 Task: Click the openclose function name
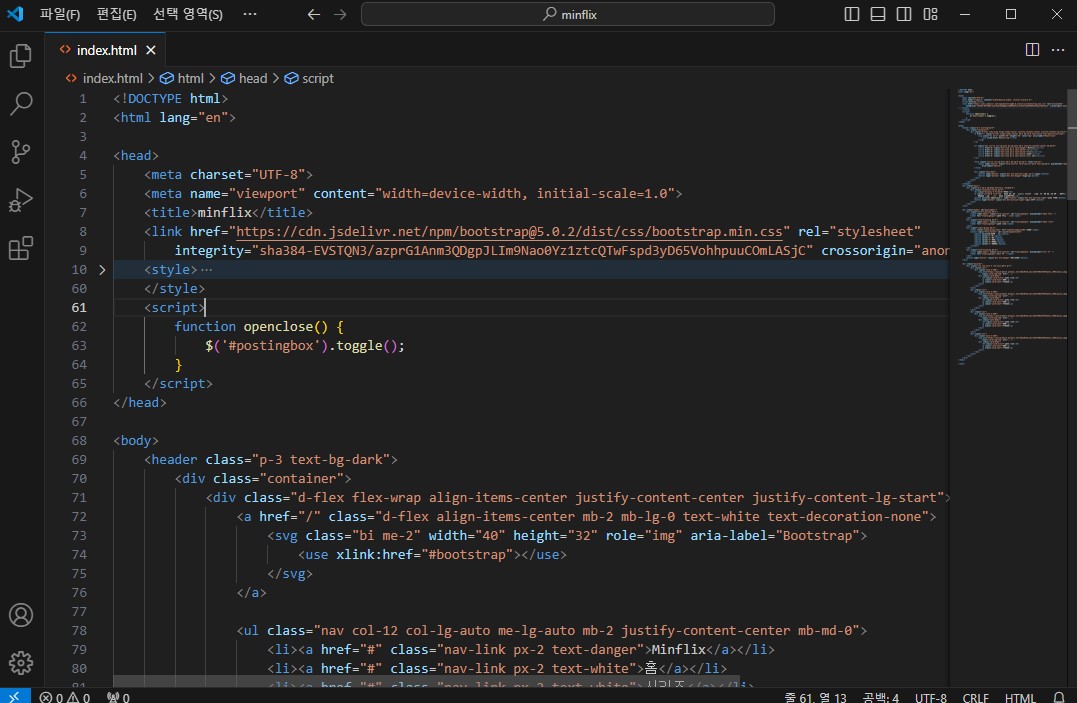point(277,326)
